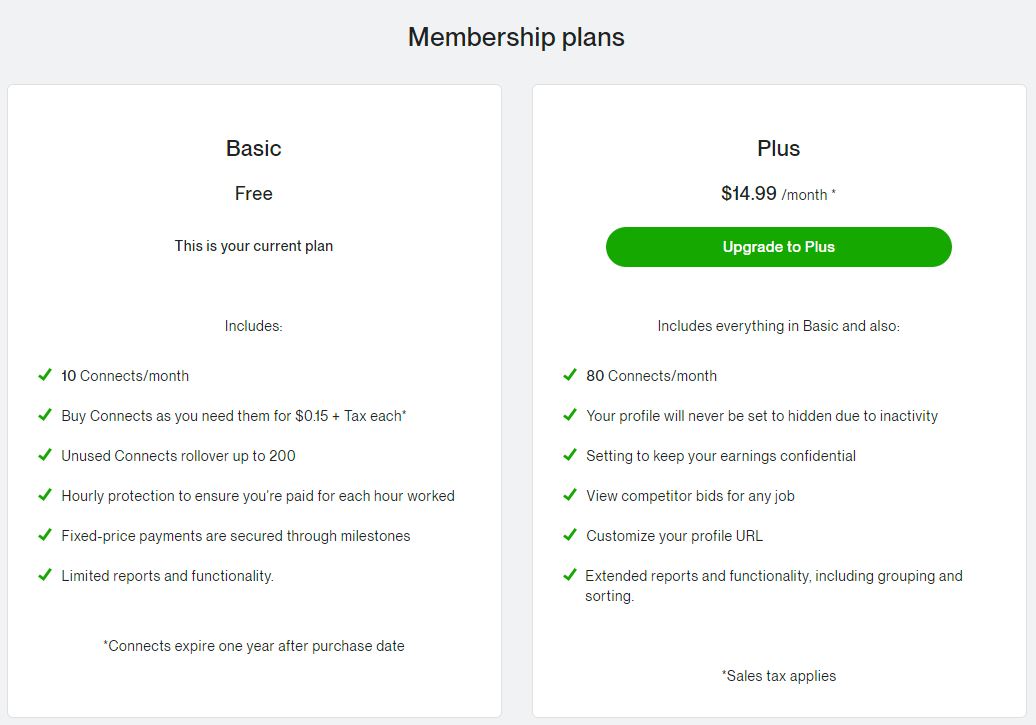Click checkmark beside profile never hidden
1036x725 pixels.
pyautogui.click(x=570, y=415)
